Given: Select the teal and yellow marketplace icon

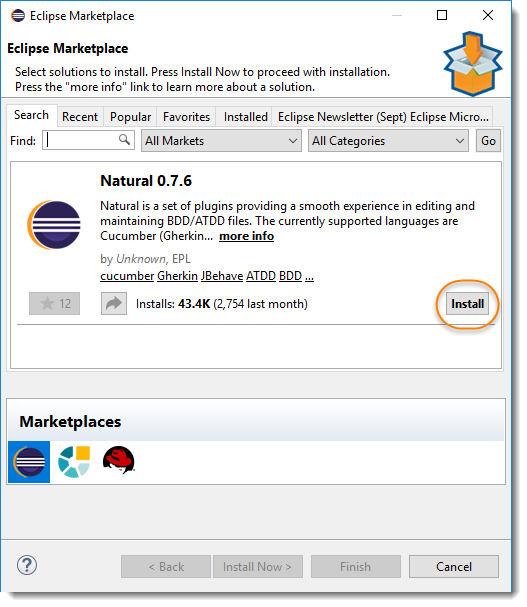Looking at the screenshot, I should (74, 462).
